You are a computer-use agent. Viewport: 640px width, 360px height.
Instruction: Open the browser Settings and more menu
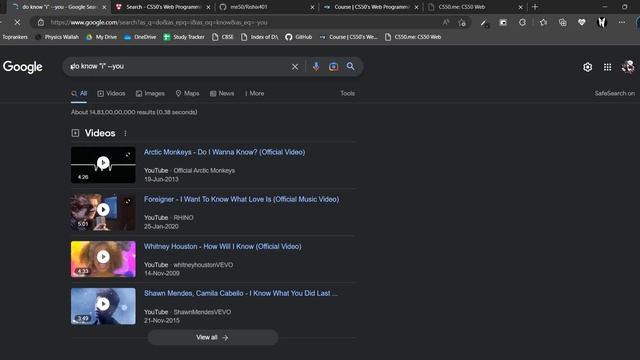(x=622, y=22)
